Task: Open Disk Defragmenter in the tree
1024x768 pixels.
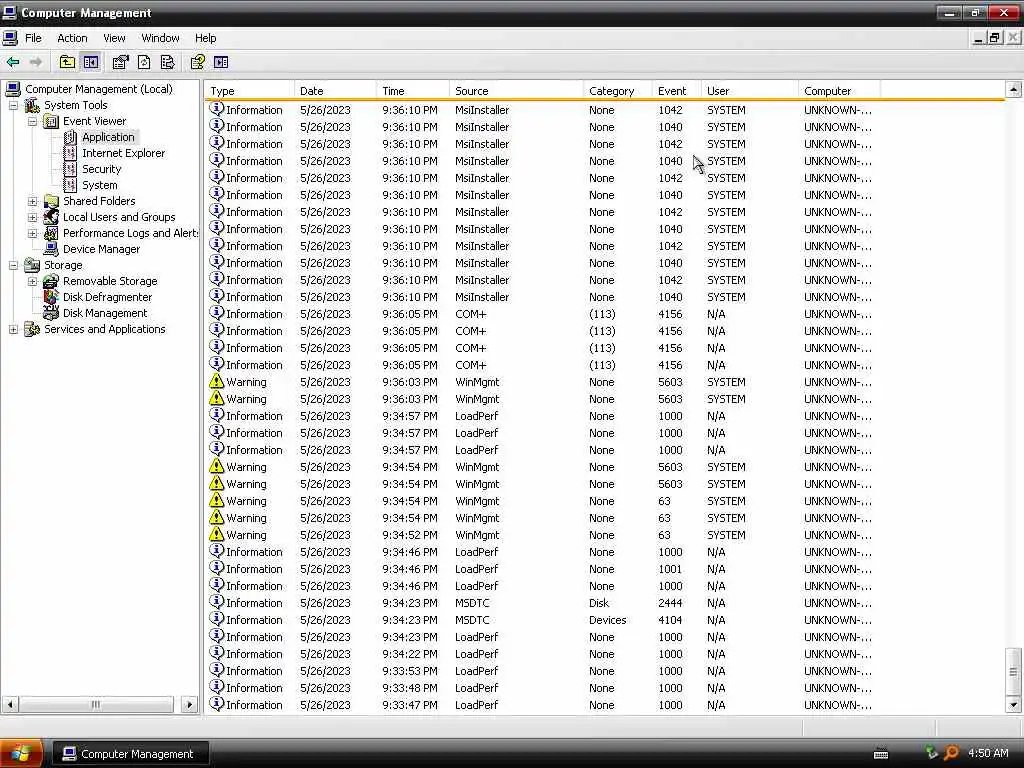Action: click(x=107, y=297)
